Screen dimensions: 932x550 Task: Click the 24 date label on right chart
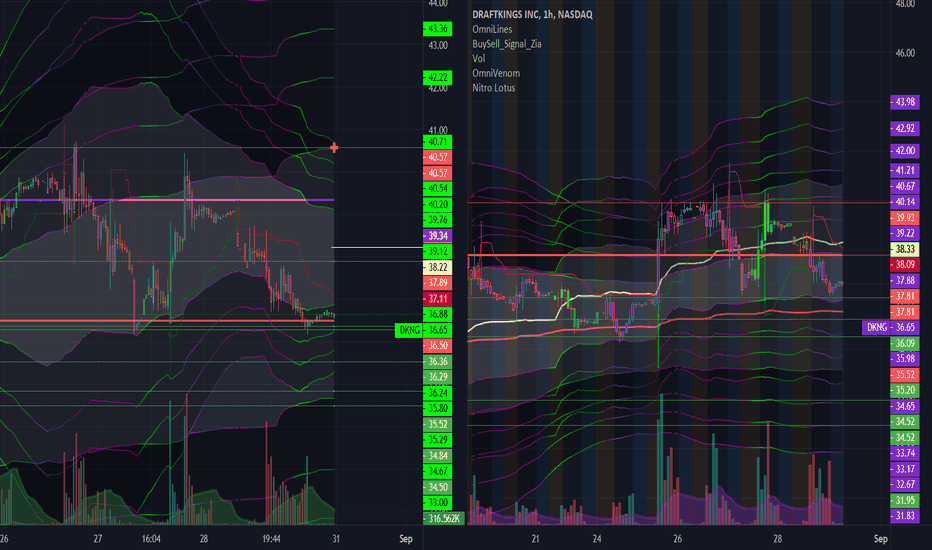click(597, 539)
